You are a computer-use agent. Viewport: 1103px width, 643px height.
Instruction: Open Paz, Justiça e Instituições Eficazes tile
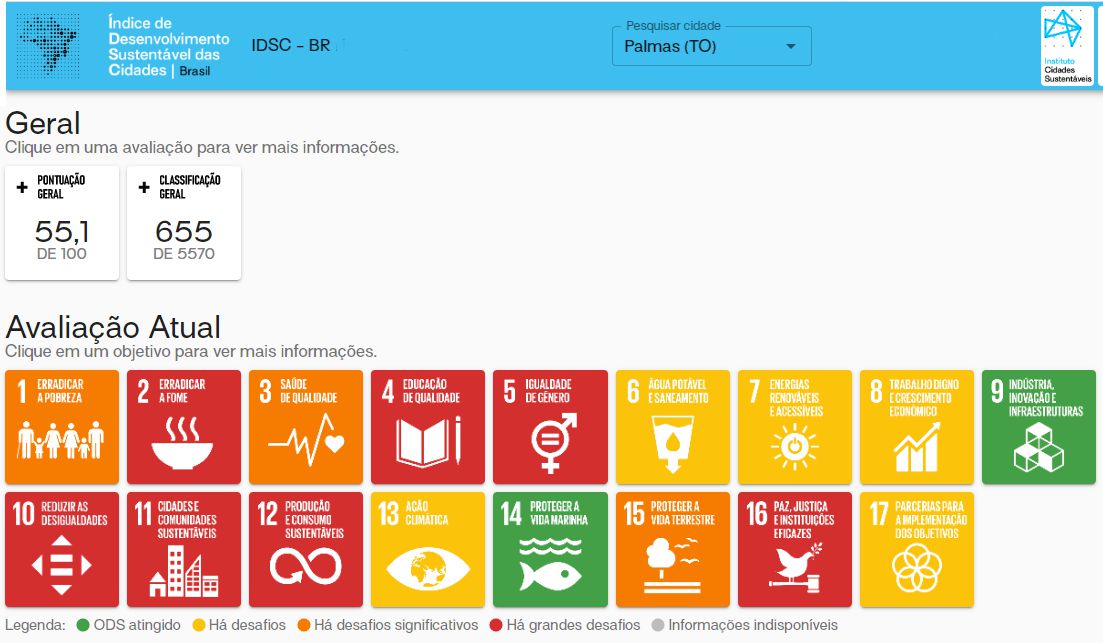coord(795,549)
